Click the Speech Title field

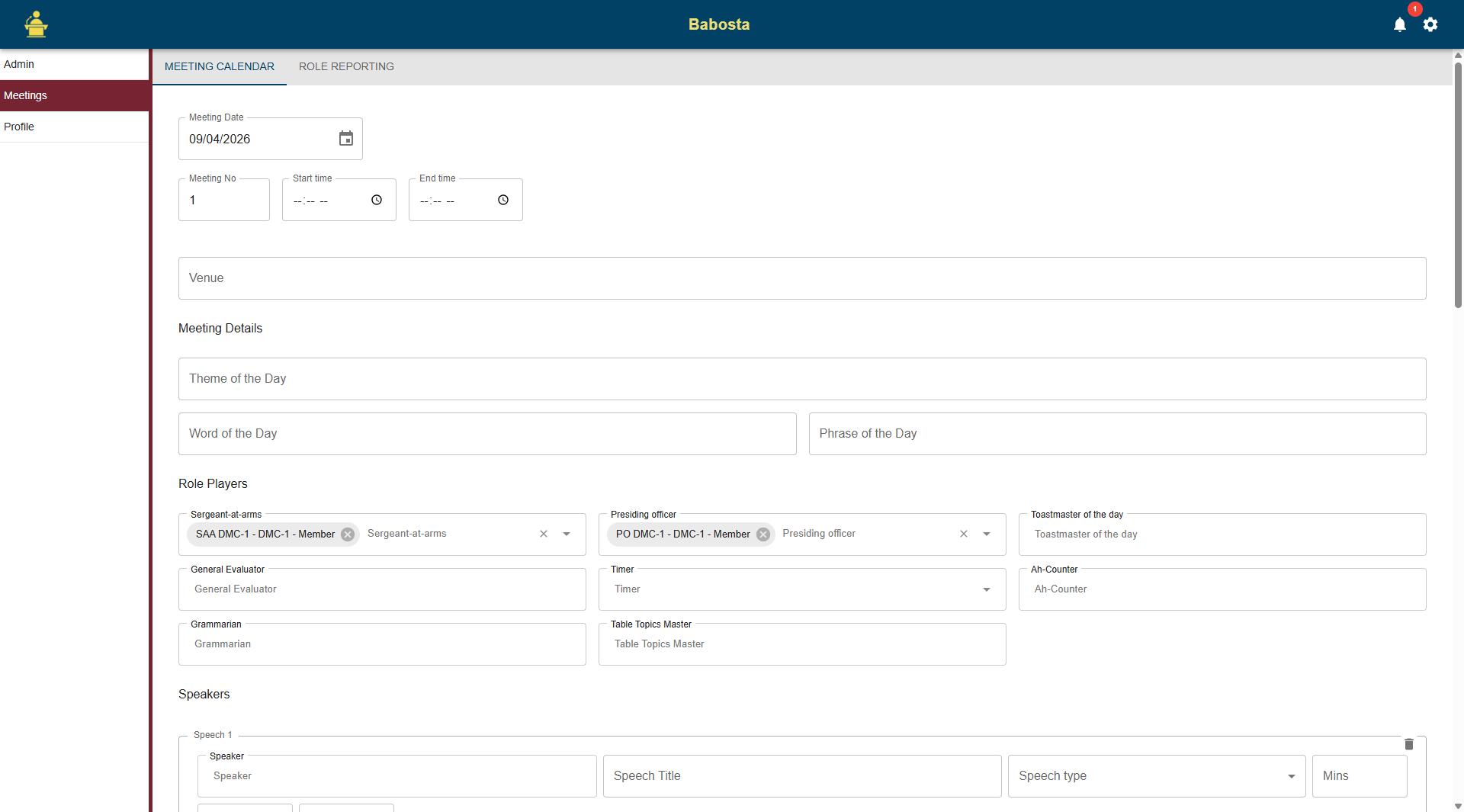802,776
